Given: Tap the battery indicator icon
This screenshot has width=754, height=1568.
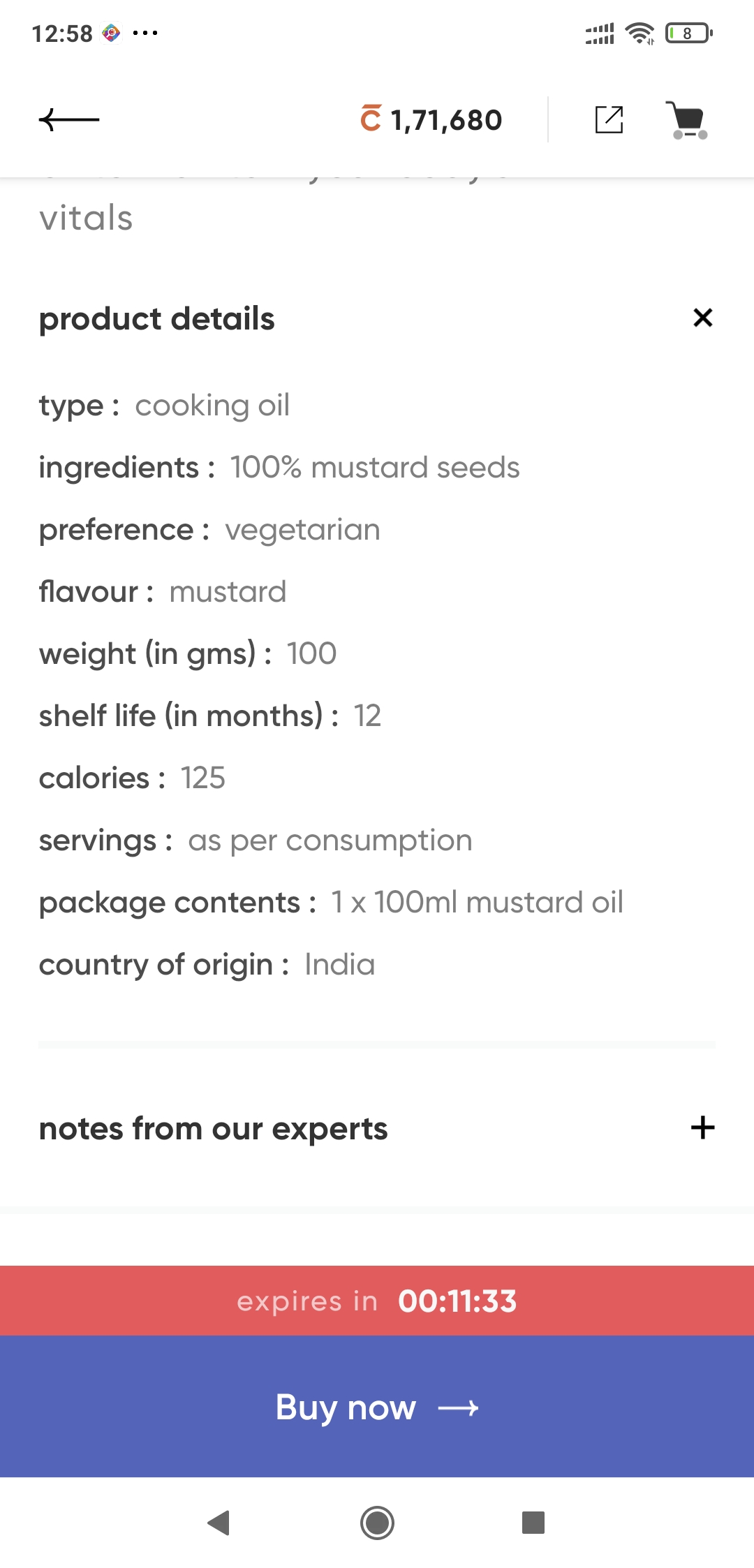Looking at the screenshot, I should click(688, 33).
